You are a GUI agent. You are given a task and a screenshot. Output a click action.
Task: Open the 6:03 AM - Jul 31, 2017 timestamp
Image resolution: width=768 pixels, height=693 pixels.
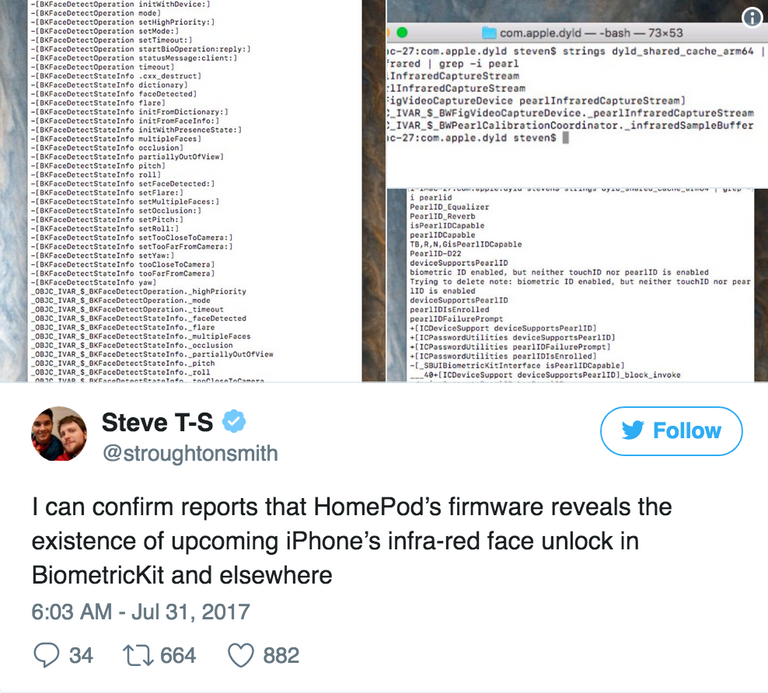tap(141, 612)
